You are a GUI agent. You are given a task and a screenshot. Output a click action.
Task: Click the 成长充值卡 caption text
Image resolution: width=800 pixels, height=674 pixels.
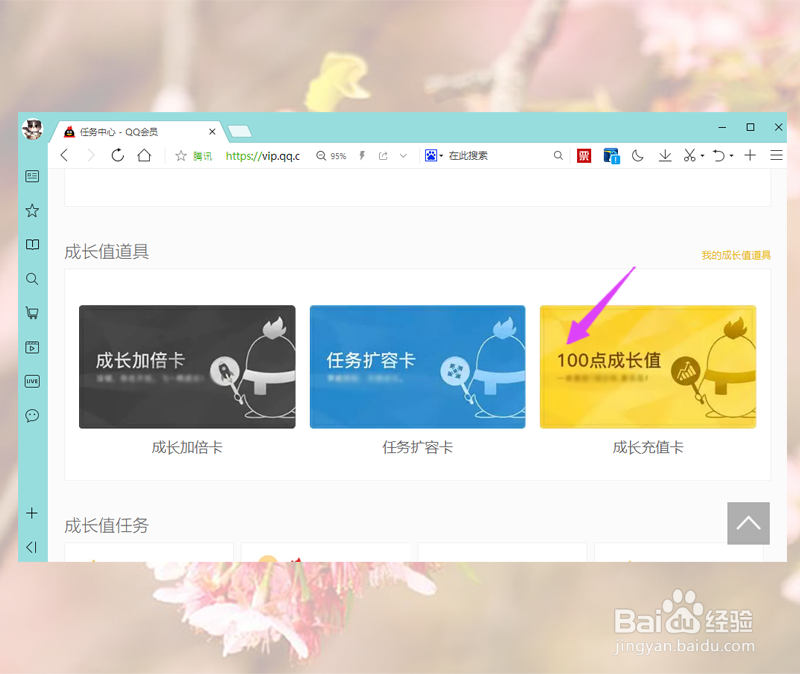pyautogui.click(x=648, y=447)
